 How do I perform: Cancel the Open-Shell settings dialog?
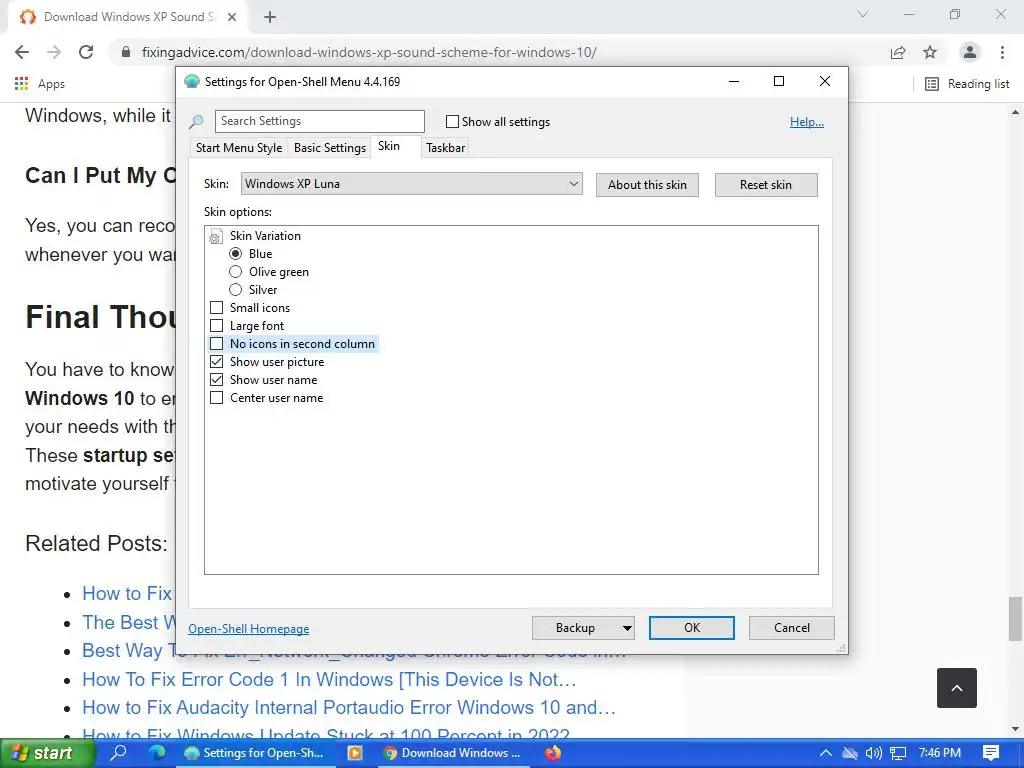[x=792, y=628]
